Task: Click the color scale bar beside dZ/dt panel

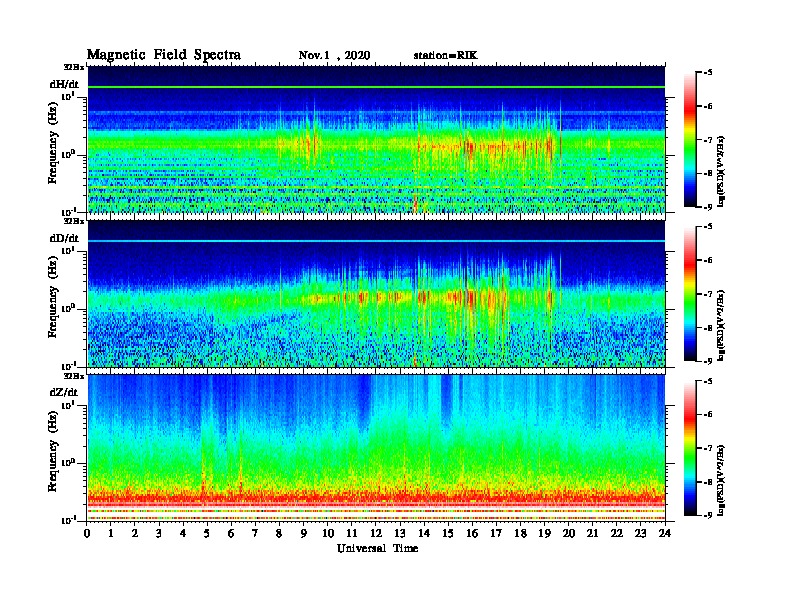Action: coord(690,448)
